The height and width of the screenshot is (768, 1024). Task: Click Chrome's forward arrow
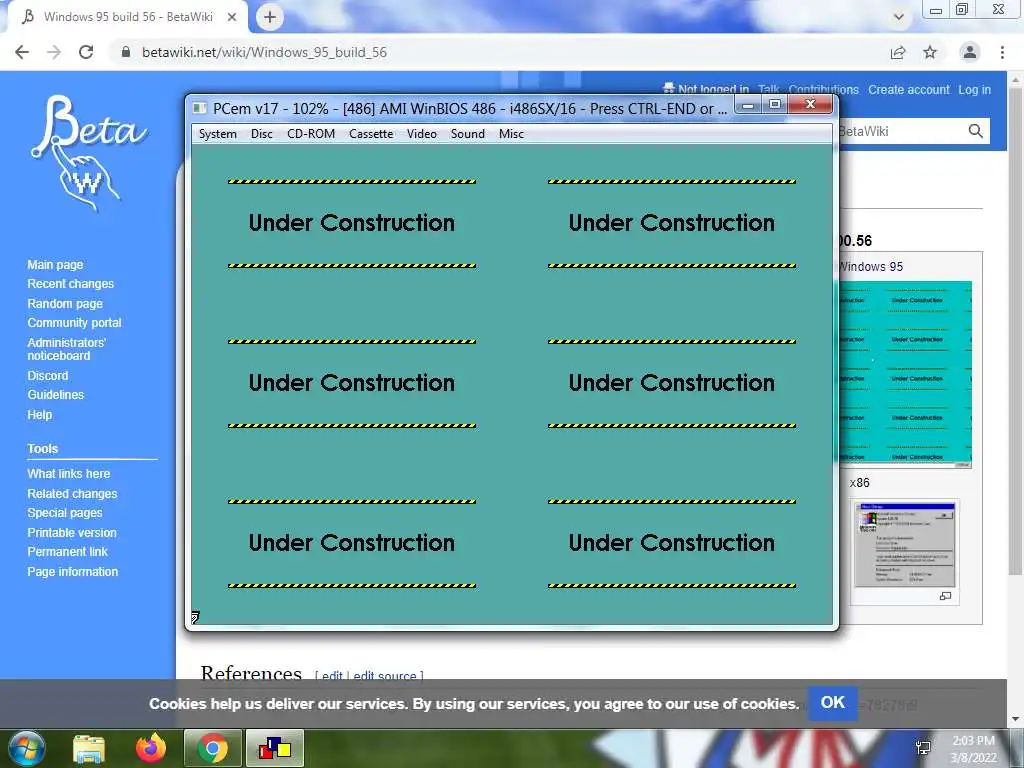tap(54, 52)
